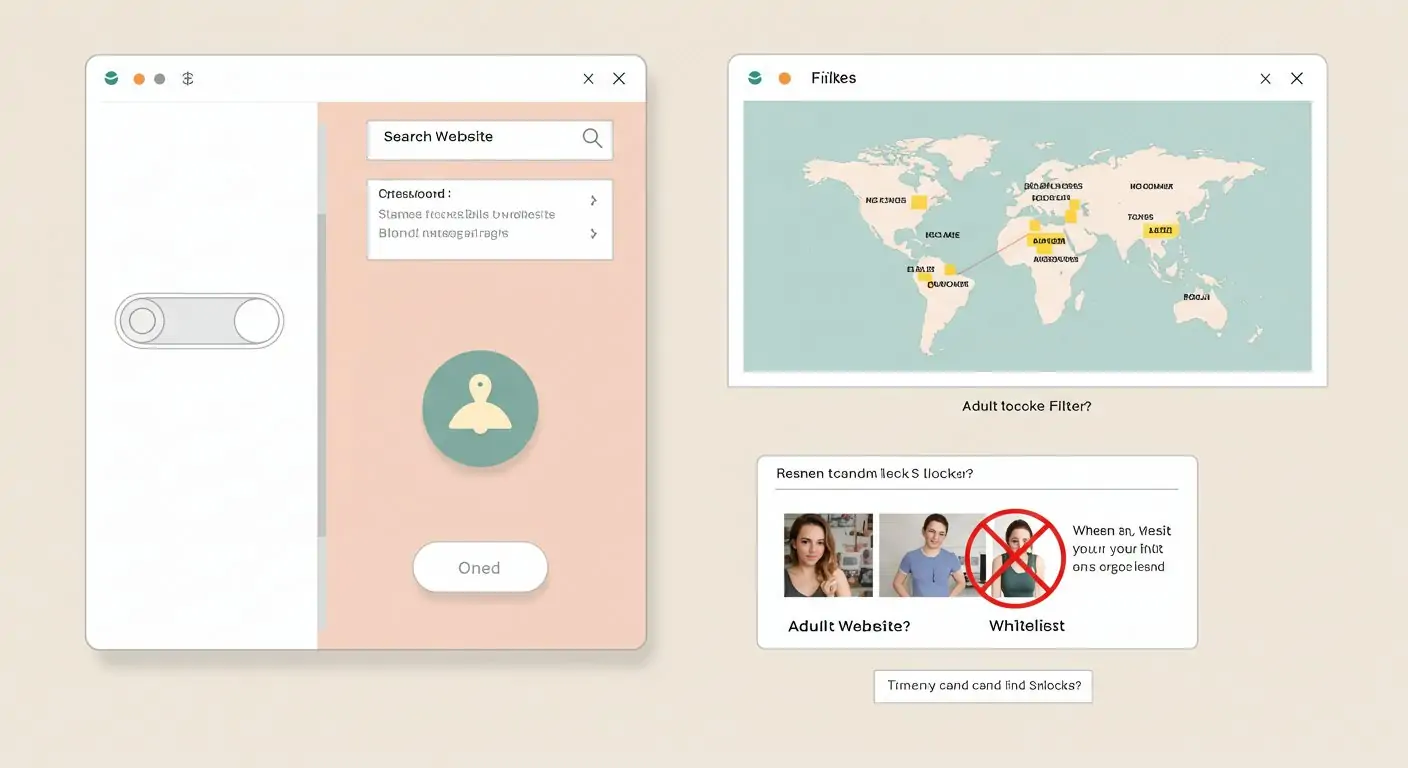
Task: Click the green logo icon beside Fiilkes title
Action: pos(755,78)
